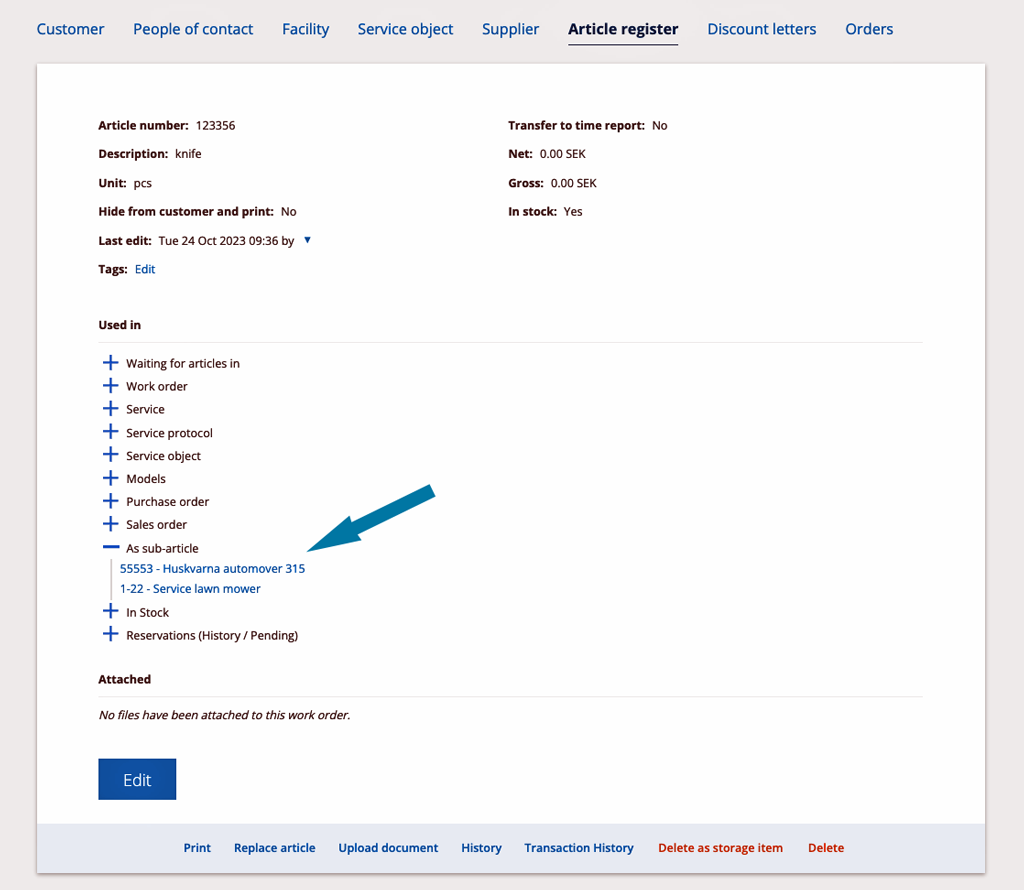Print the article
The width and height of the screenshot is (1024, 890).
click(x=197, y=848)
